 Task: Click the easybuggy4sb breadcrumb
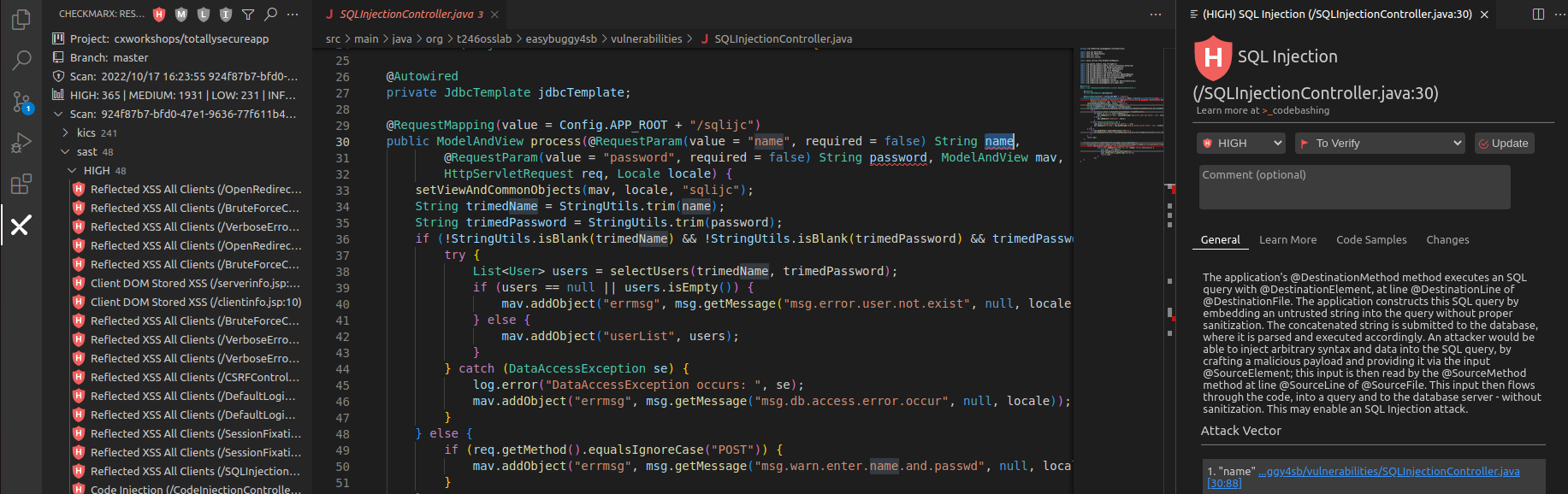coord(561,38)
